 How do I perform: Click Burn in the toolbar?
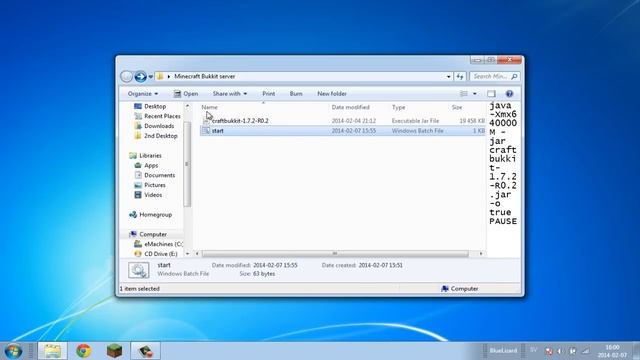click(296, 93)
